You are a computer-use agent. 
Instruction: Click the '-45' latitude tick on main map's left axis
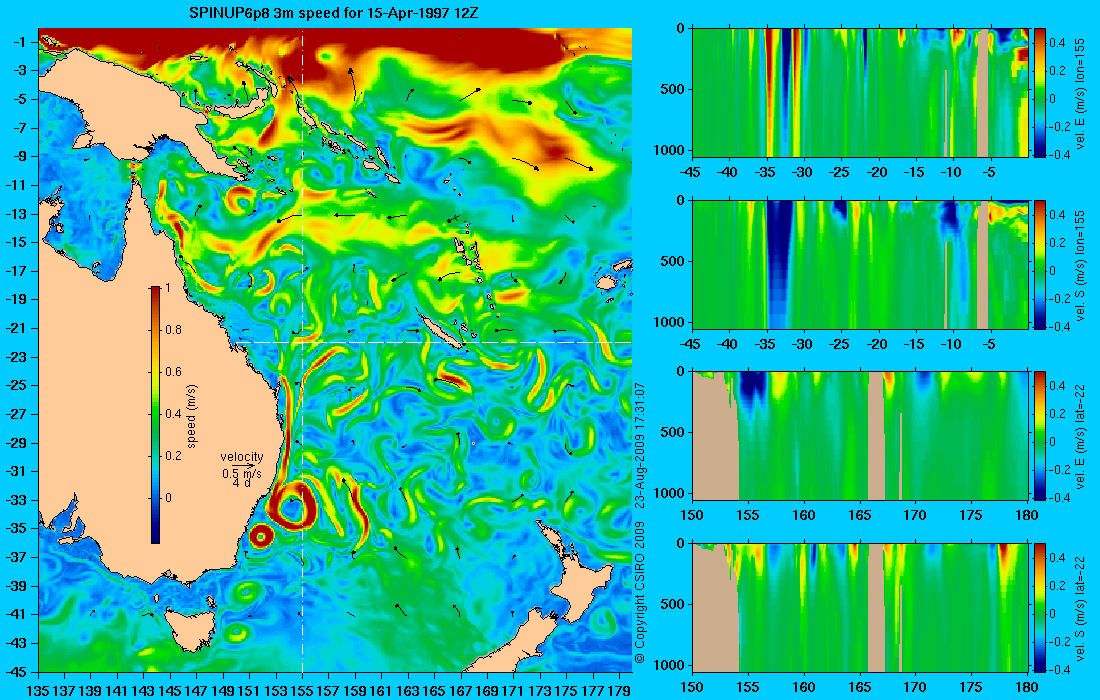coord(15,672)
